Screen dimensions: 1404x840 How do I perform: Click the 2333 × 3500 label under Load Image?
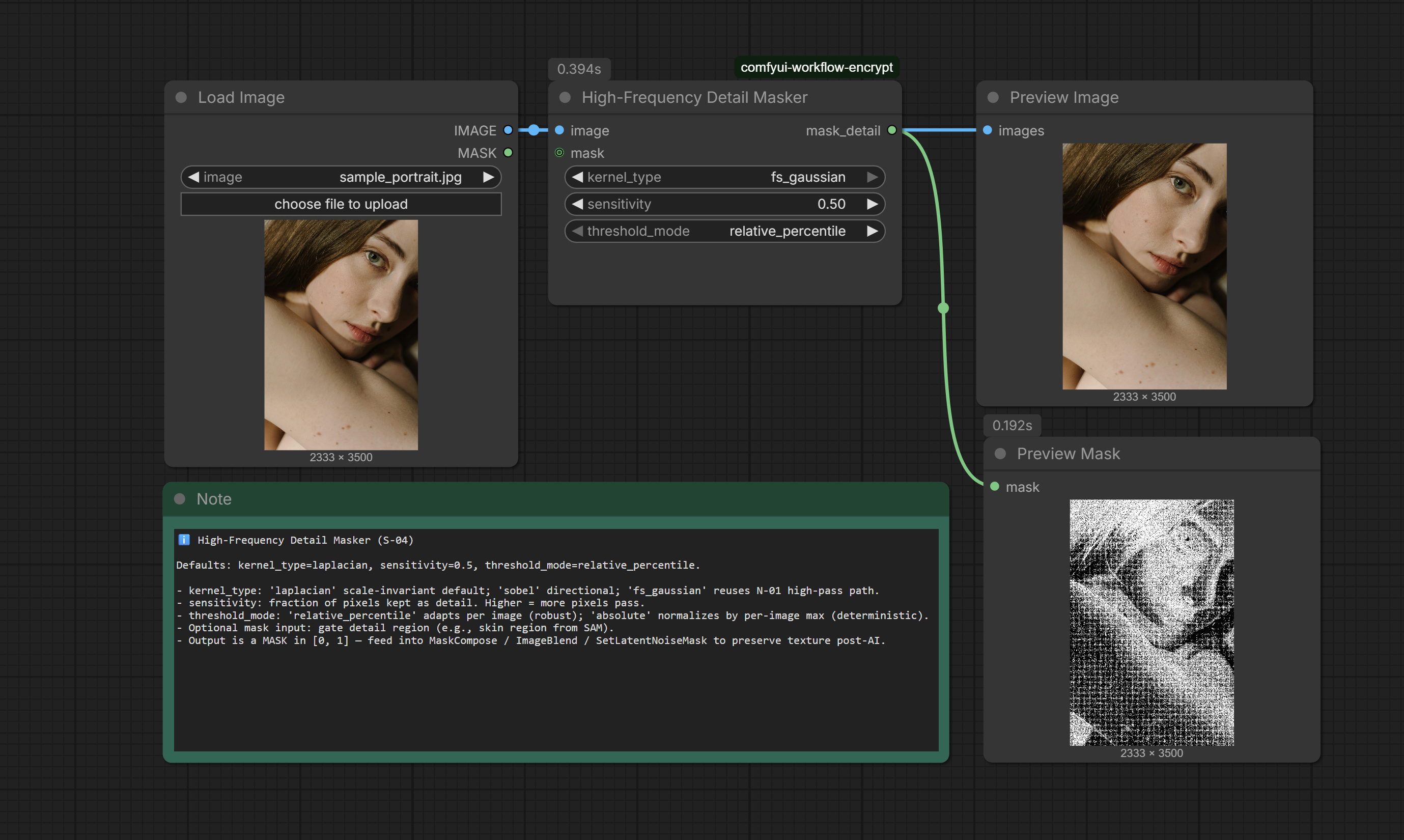pos(341,457)
